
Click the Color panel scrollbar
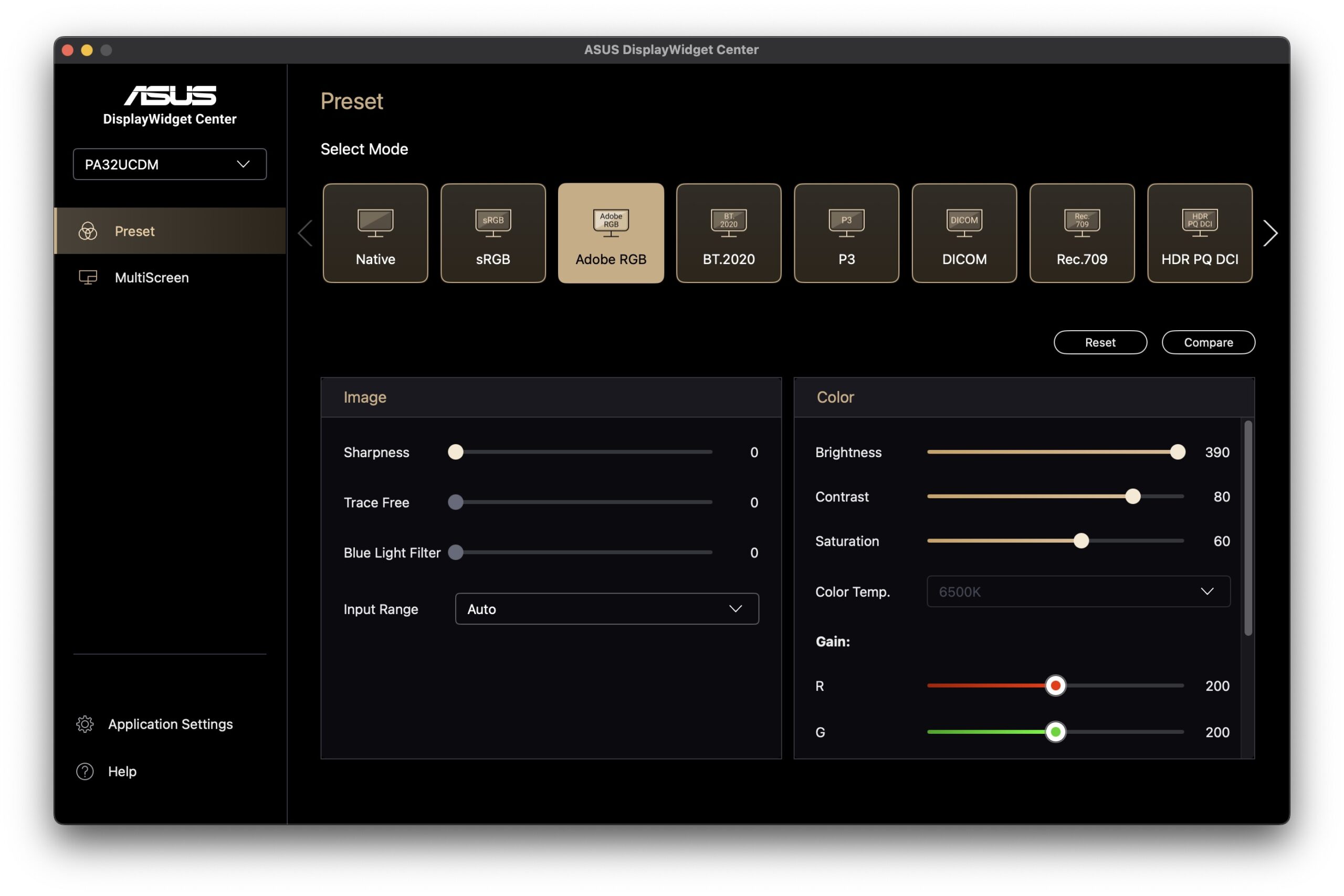[x=1248, y=529]
